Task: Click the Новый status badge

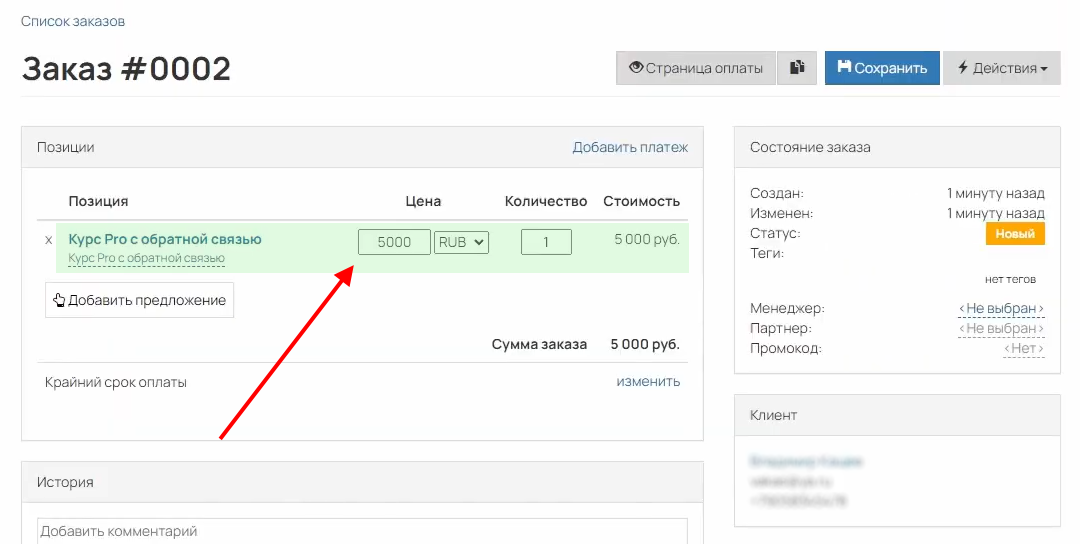Action: point(1015,233)
